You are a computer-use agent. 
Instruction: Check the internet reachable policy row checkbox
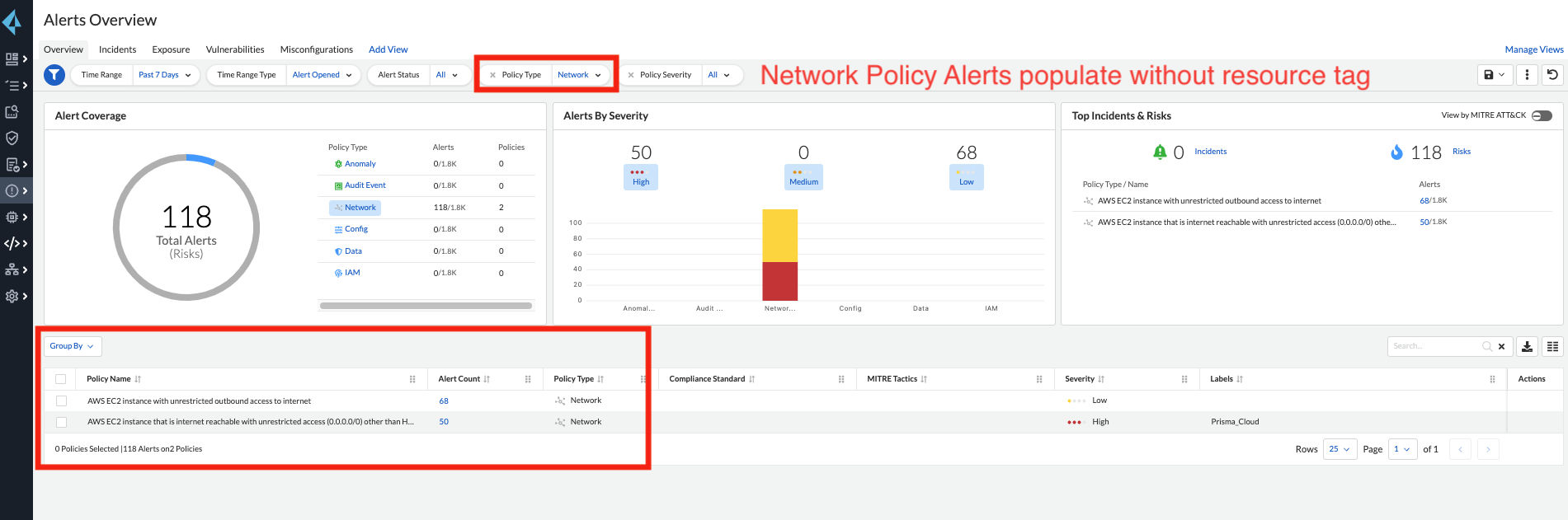[x=61, y=422]
